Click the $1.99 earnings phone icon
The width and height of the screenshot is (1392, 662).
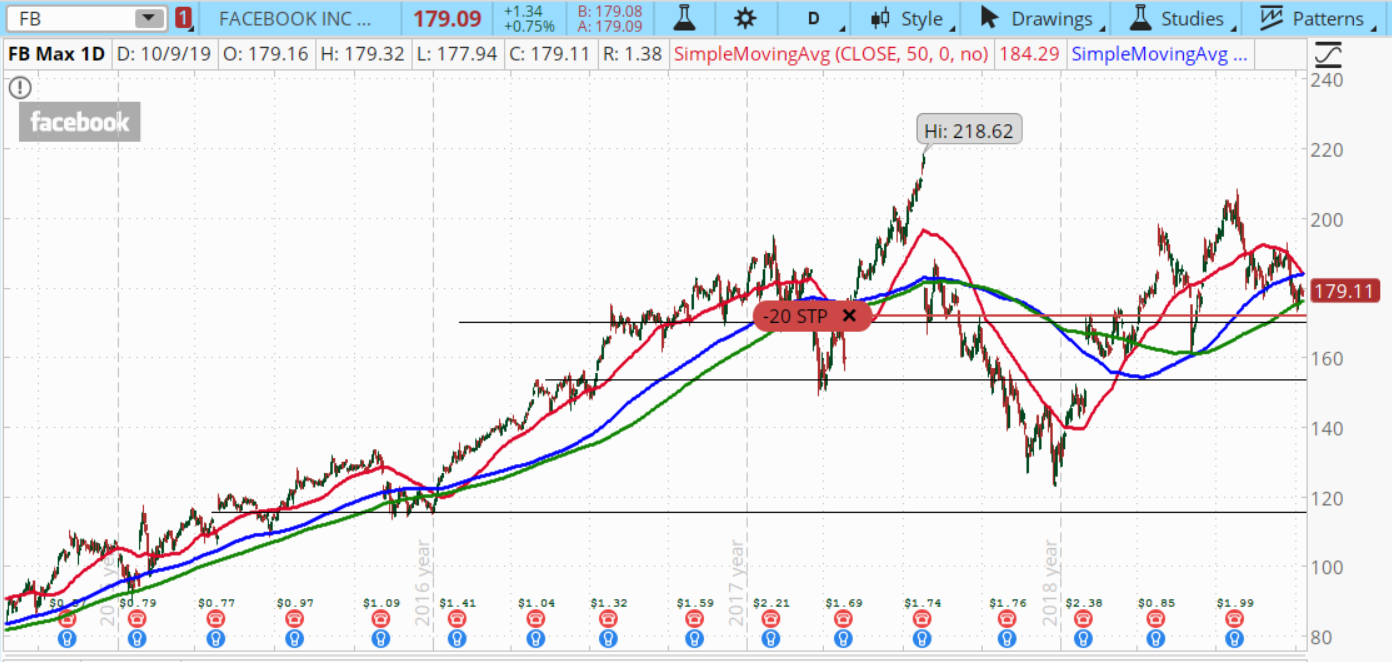[x=1235, y=619]
